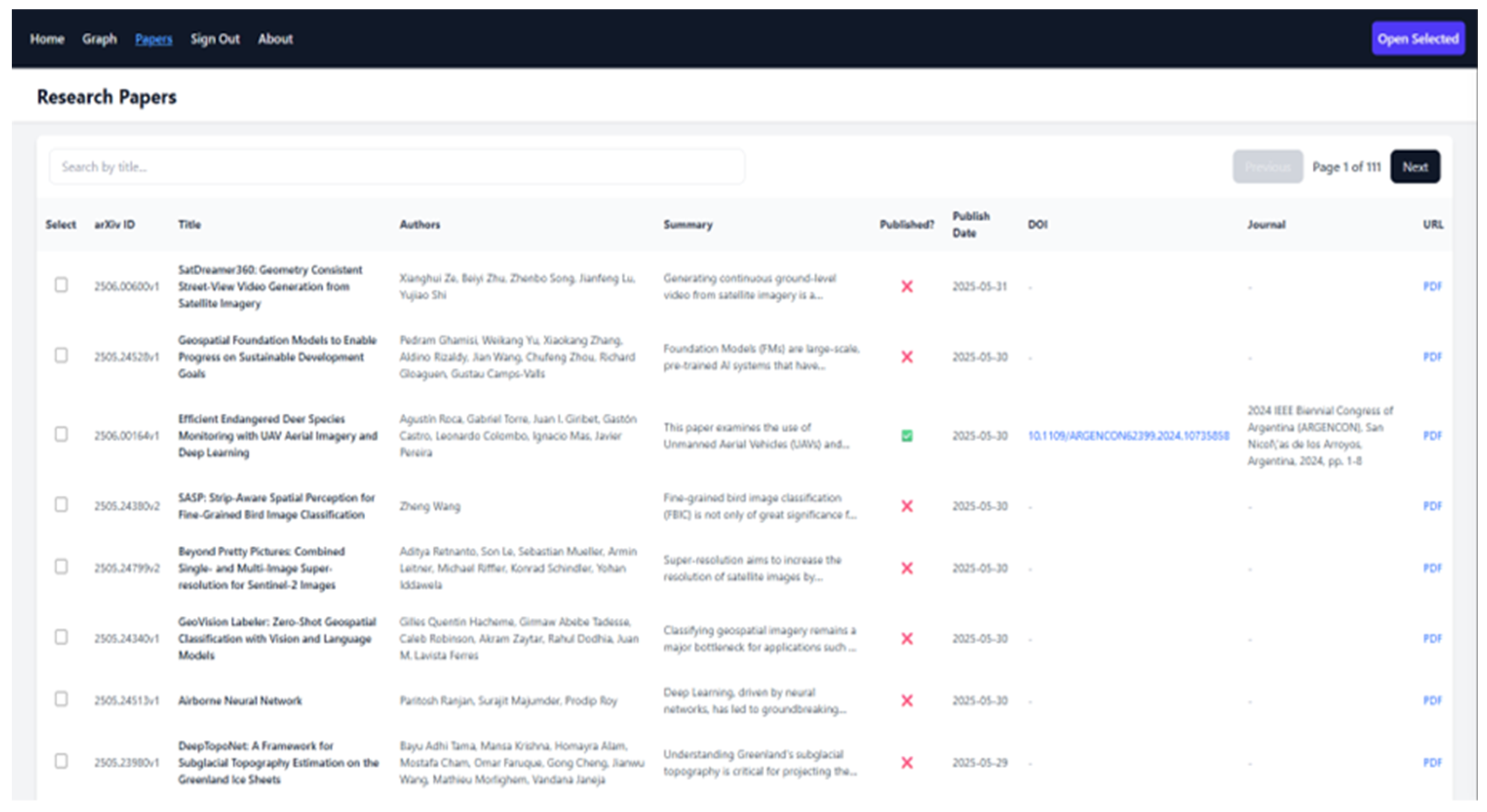Viewport: 1487px width, 812px height.
Task: Open PDF link for Geospatial Foundation Models
Action: click(x=1432, y=357)
